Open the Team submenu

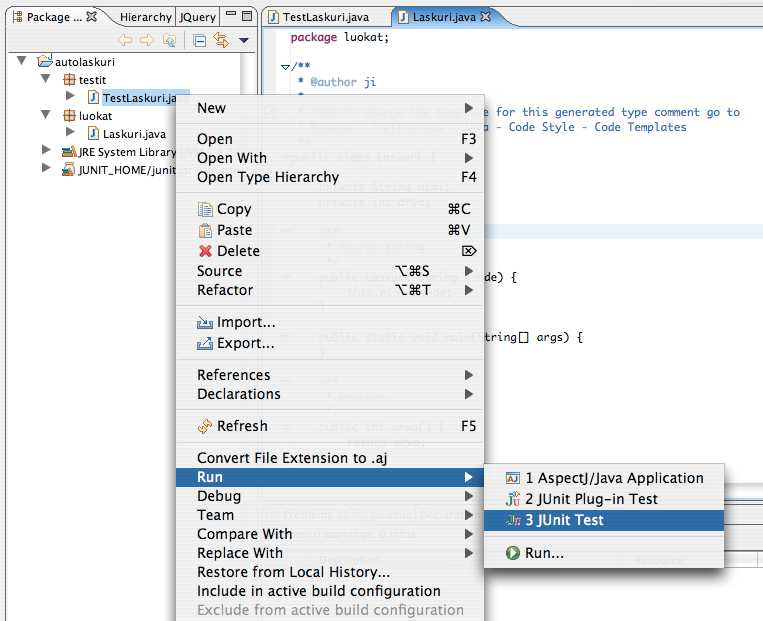(x=330, y=515)
